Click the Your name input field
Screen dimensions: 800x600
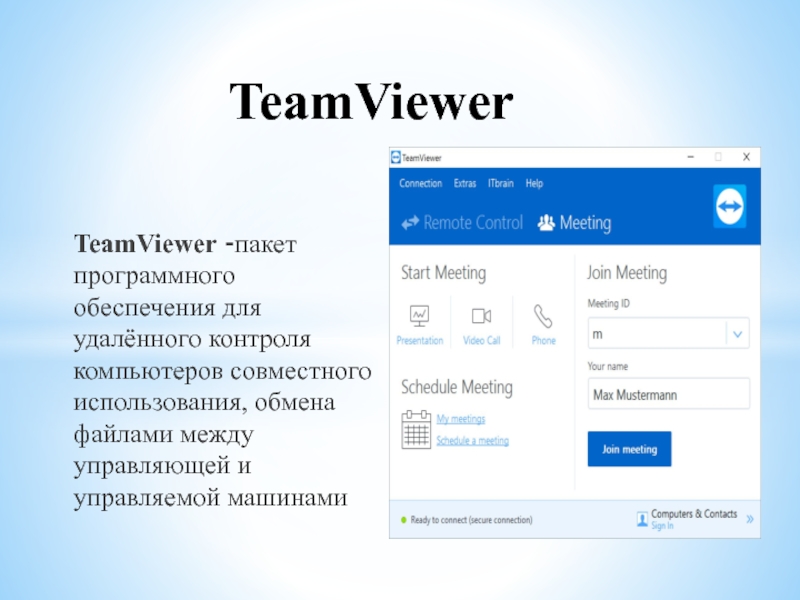coord(668,394)
